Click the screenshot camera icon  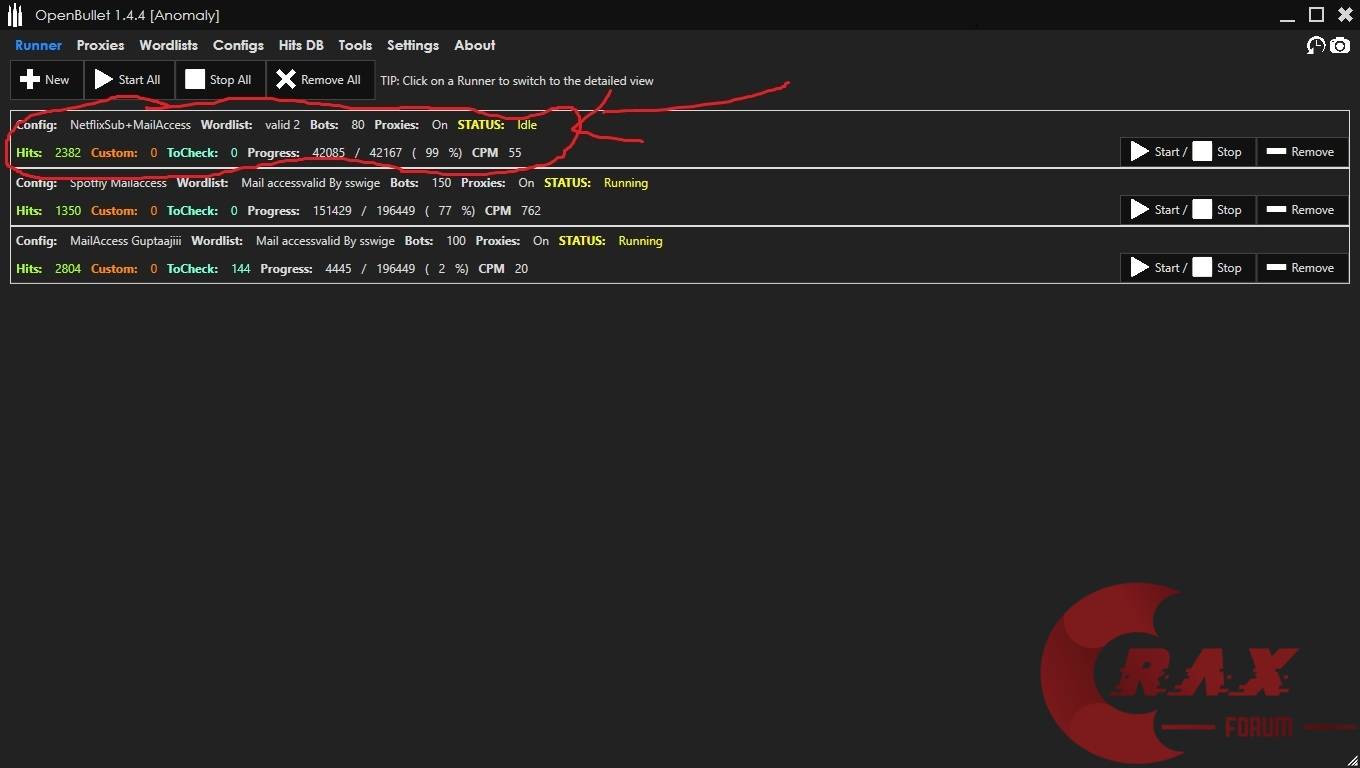pyautogui.click(x=1340, y=45)
